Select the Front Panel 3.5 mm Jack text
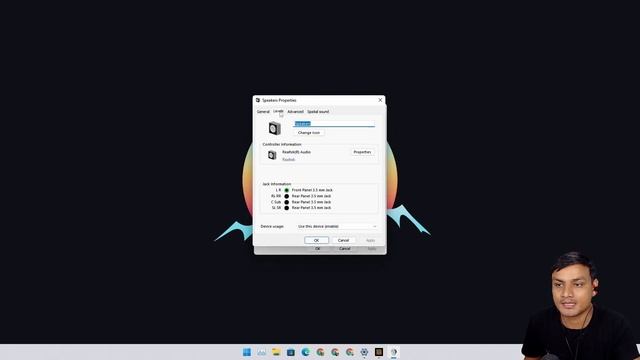 tap(312, 190)
